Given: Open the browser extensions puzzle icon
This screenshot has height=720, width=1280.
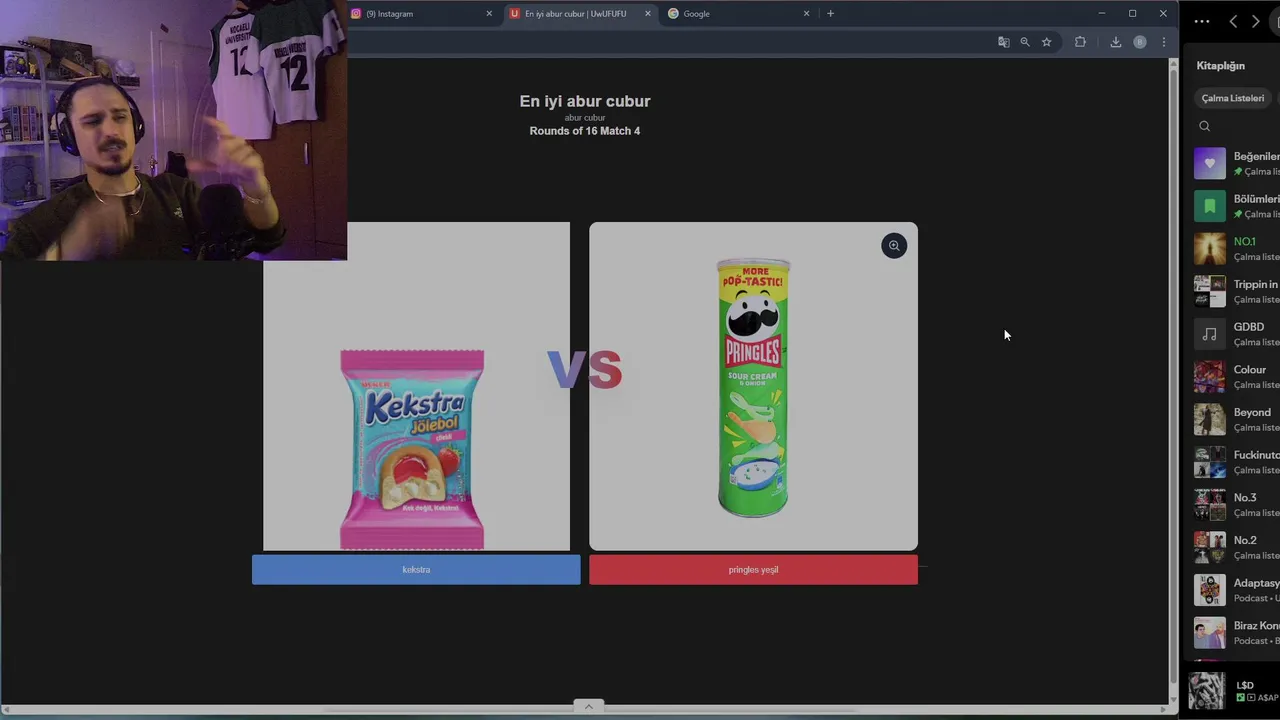Looking at the screenshot, I should tap(1080, 42).
